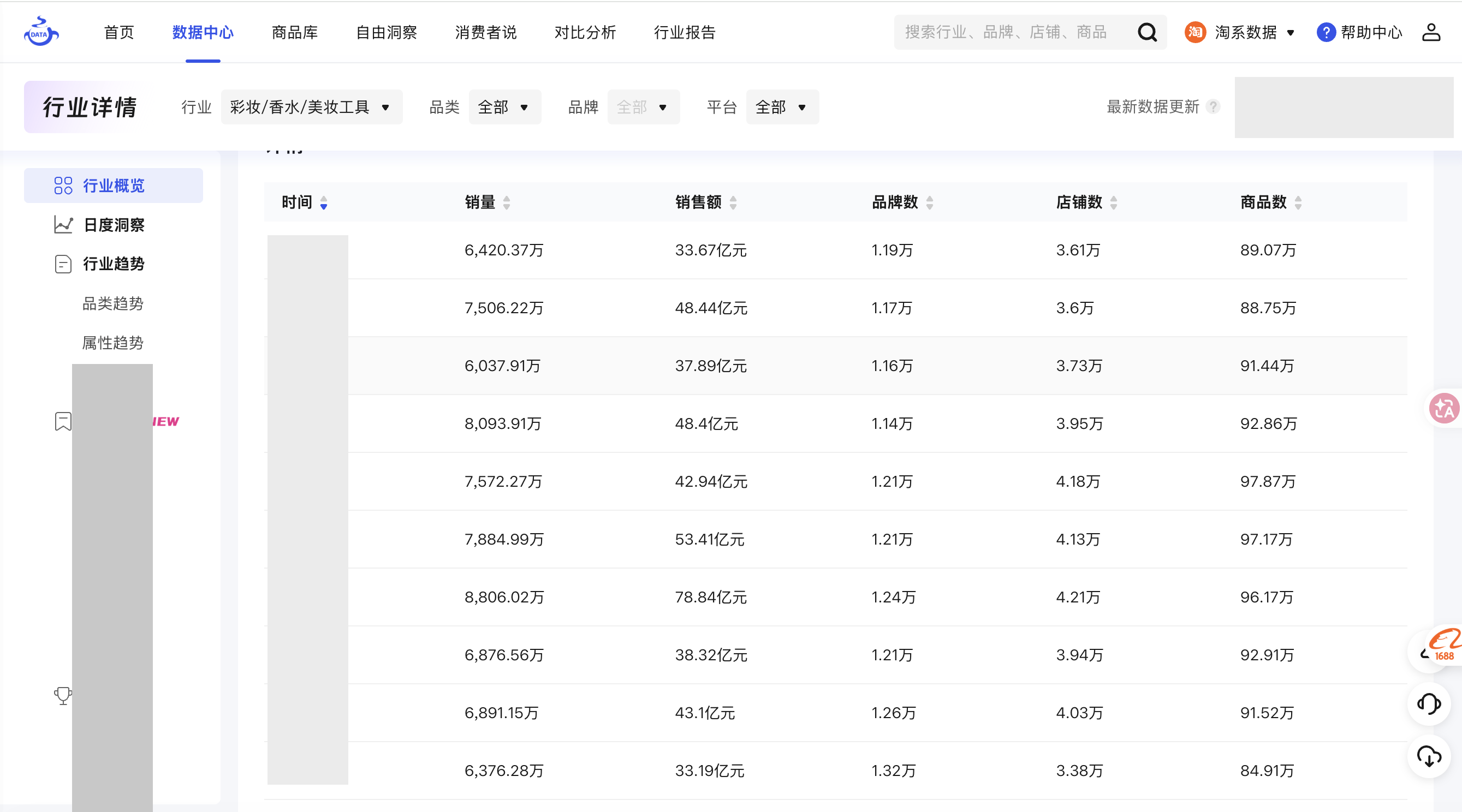Click the 行业概览 grid icon
Image resolution: width=1462 pixels, height=812 pixels.
pos(63,186)
